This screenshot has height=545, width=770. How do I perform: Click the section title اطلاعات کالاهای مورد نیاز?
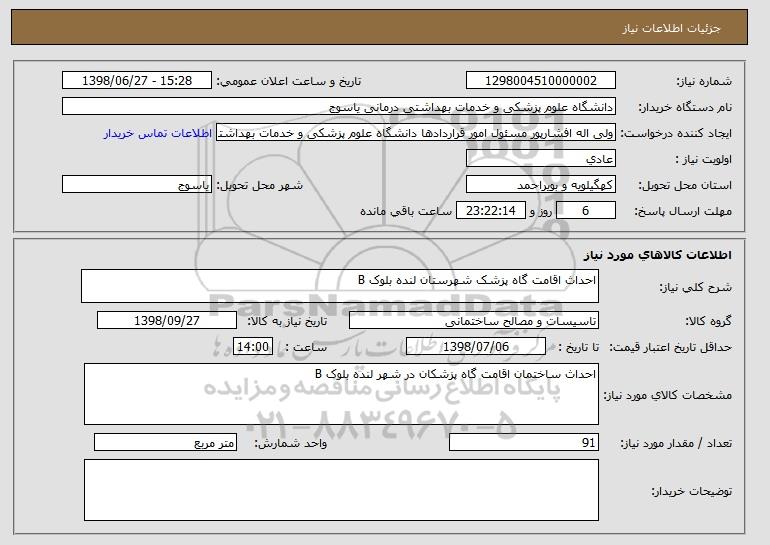coord(658,255)
